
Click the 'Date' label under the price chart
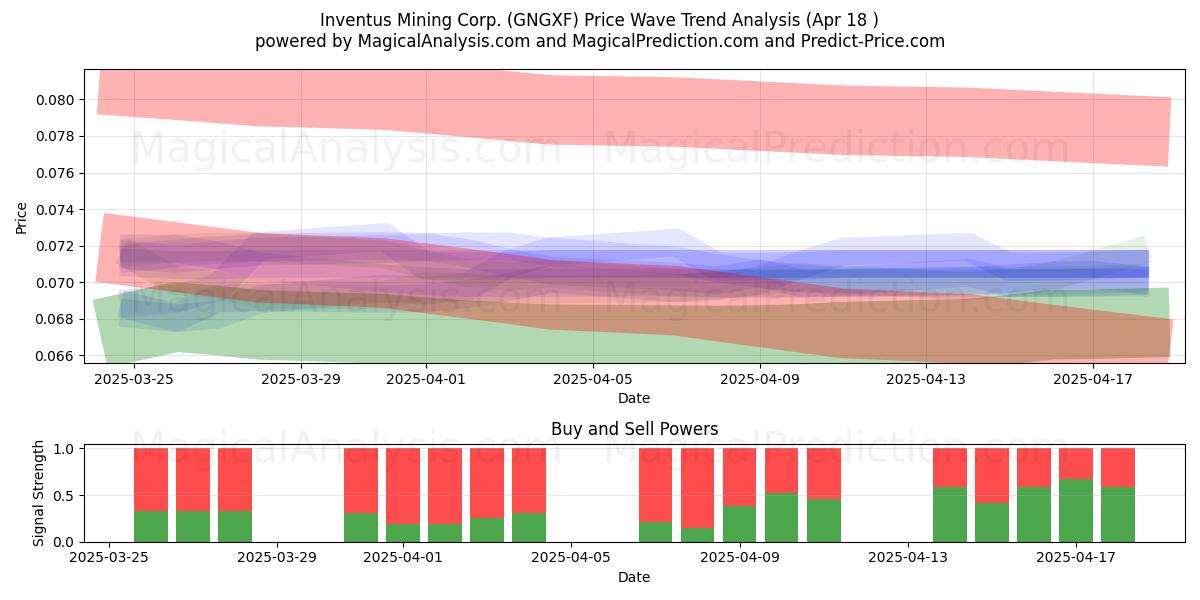click(x=634, y=398)
